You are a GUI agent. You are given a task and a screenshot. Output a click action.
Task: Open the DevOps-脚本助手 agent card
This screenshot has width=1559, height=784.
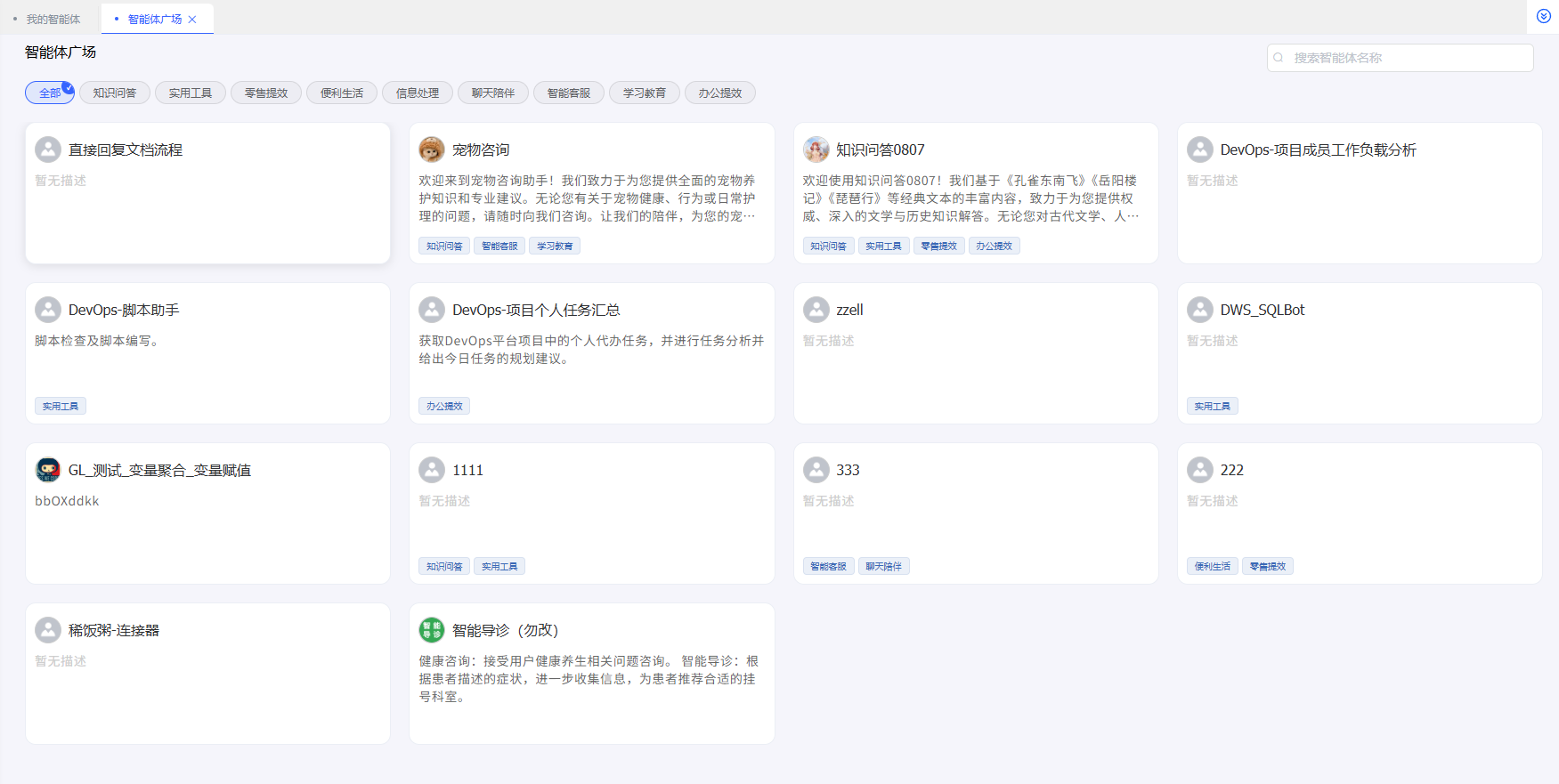[207, 353]
